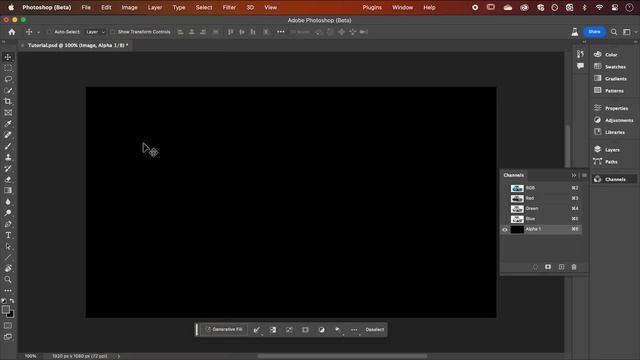Select the Eyedropper tool
The width and height of the screenshot is (640, 360).
8,124
